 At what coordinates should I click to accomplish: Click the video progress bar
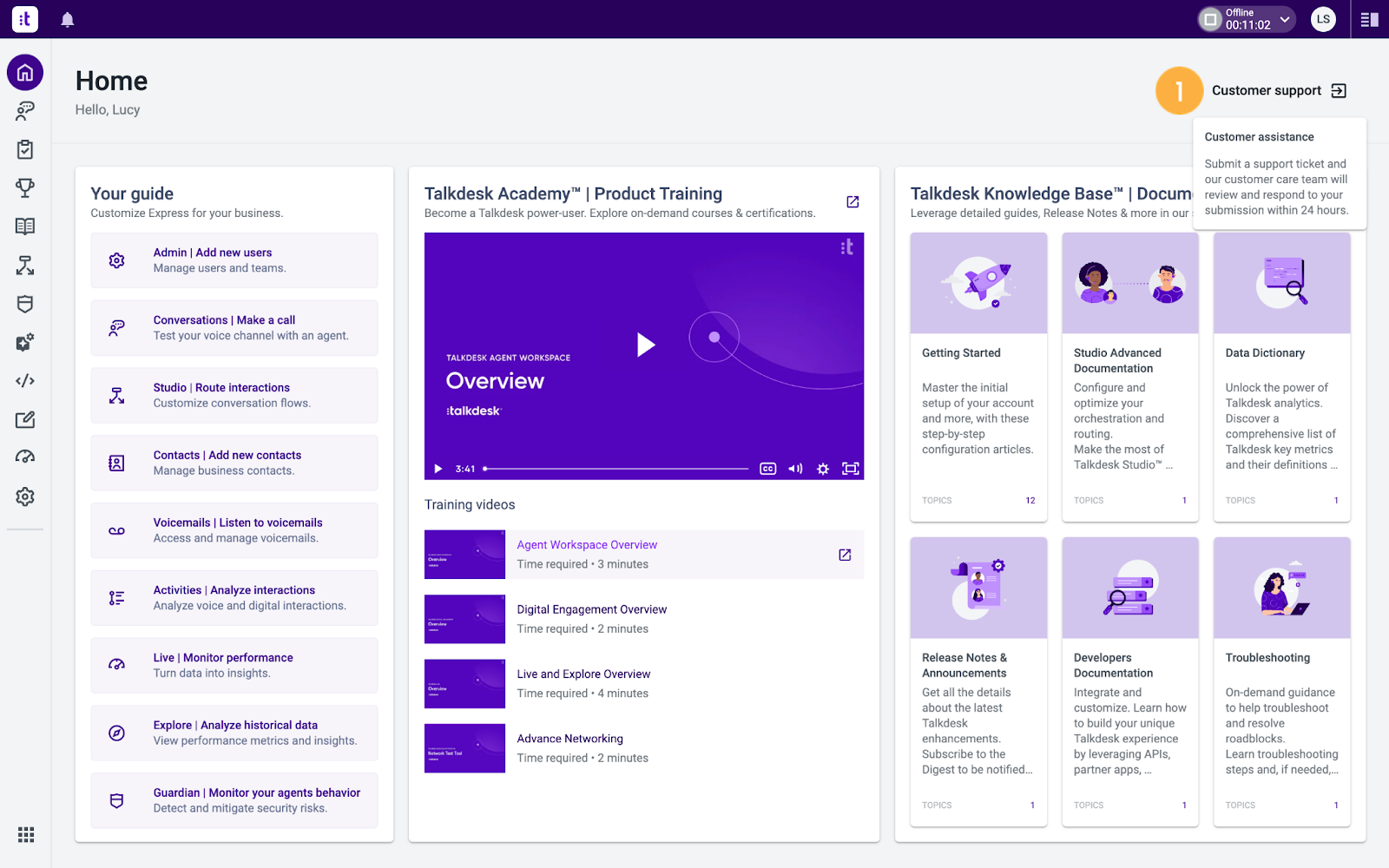(616, 469)
